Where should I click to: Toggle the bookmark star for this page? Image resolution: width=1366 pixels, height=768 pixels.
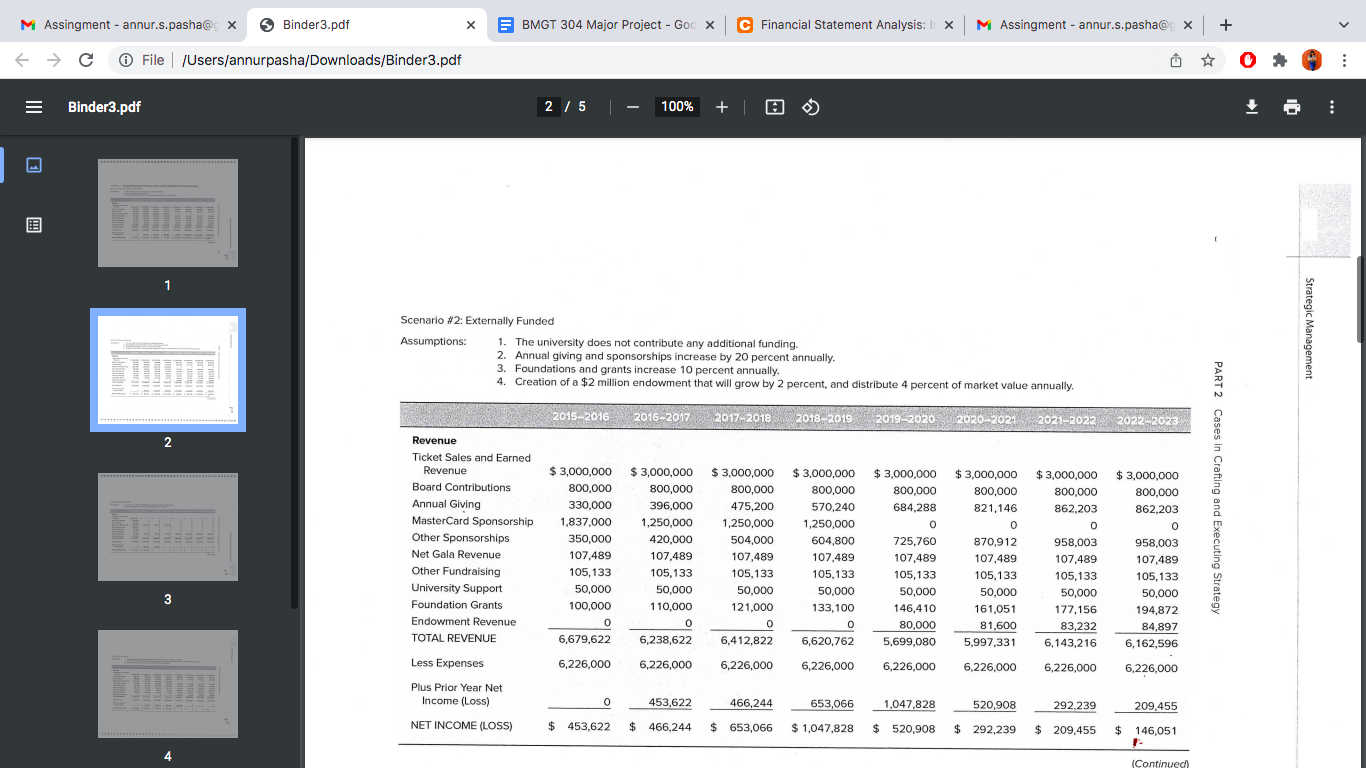(1209, 60)
